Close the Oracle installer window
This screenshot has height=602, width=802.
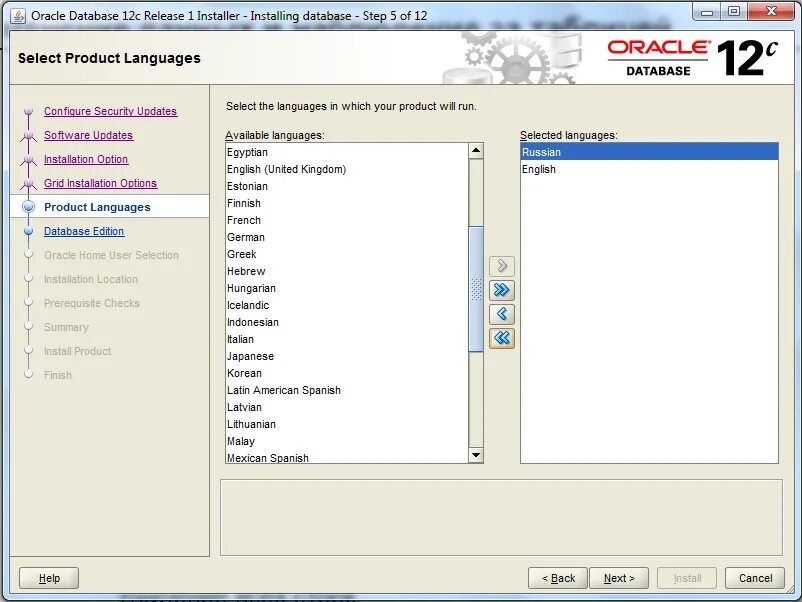[x=771, y=12]
